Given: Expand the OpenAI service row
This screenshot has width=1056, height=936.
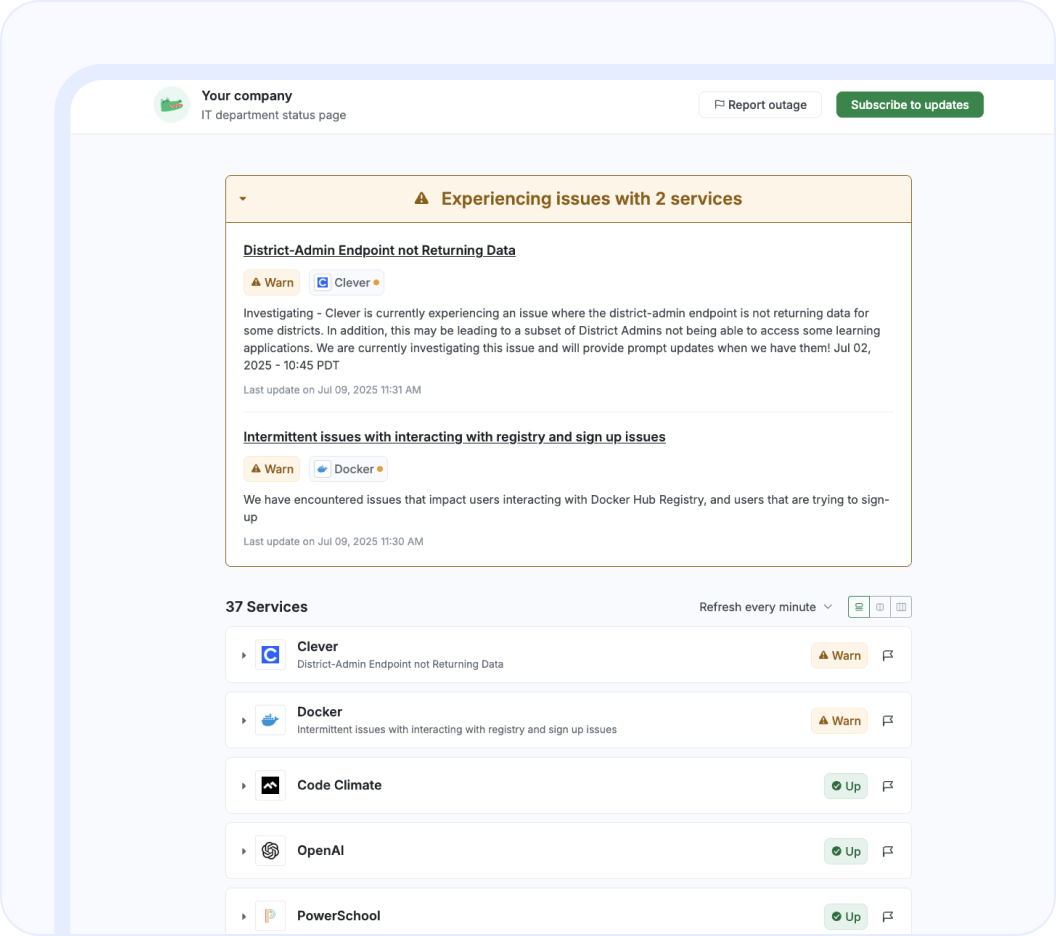Looking at the screenshot, I should click(x=244, y=850).
